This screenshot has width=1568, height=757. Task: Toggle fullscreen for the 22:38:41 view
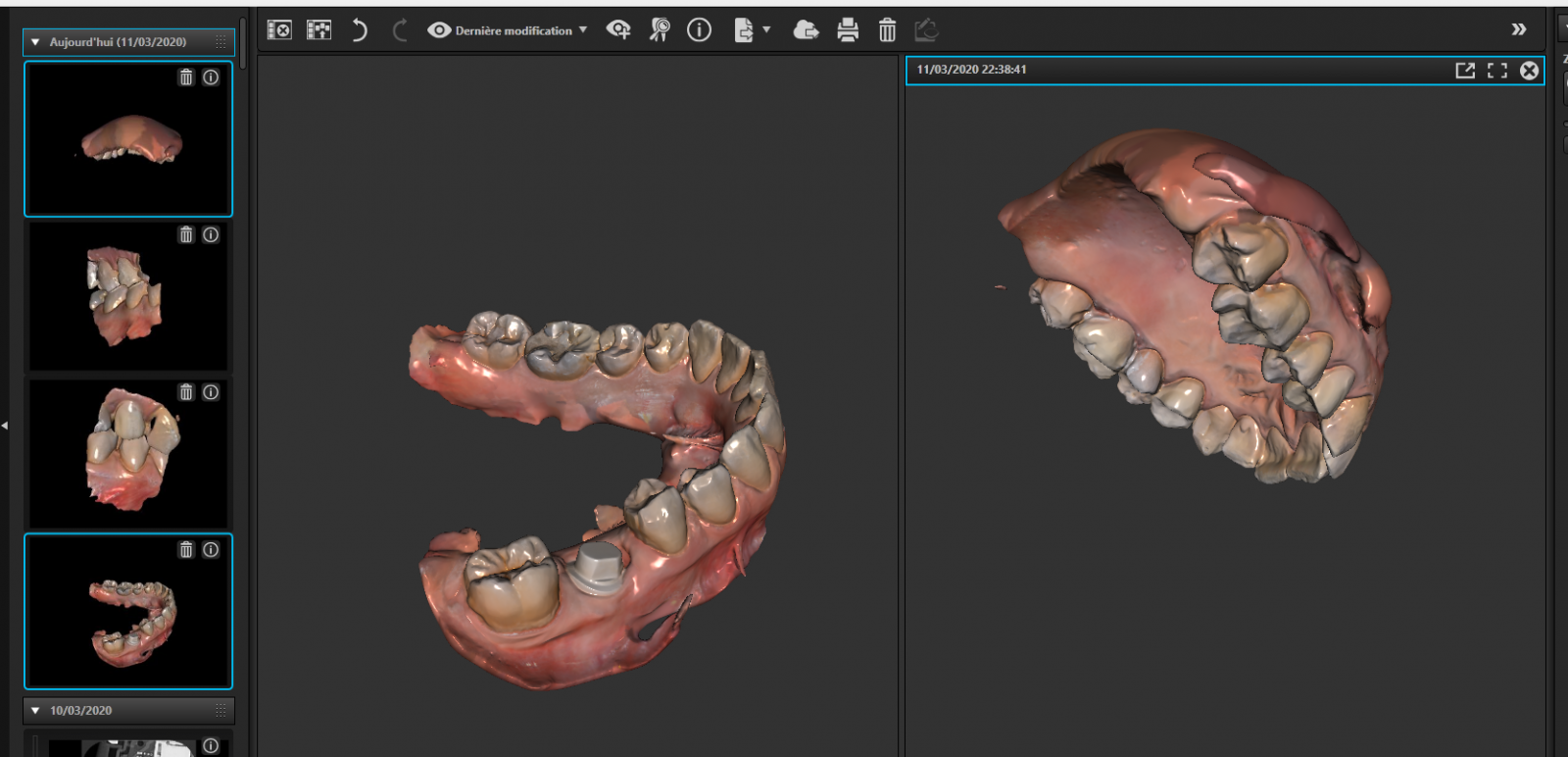coord(1496,71)
